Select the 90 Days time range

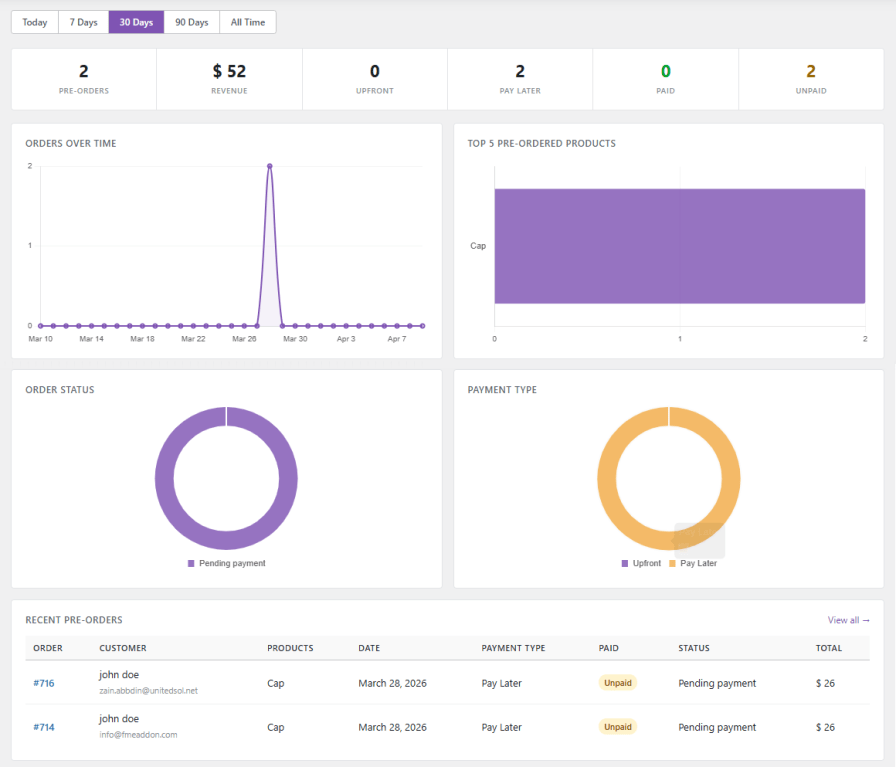190,21
